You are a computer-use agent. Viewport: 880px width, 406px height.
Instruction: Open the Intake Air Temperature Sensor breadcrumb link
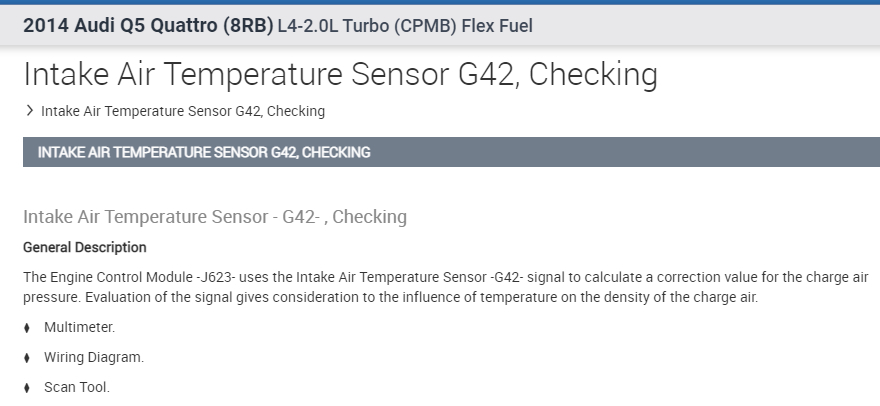[183, 111]
